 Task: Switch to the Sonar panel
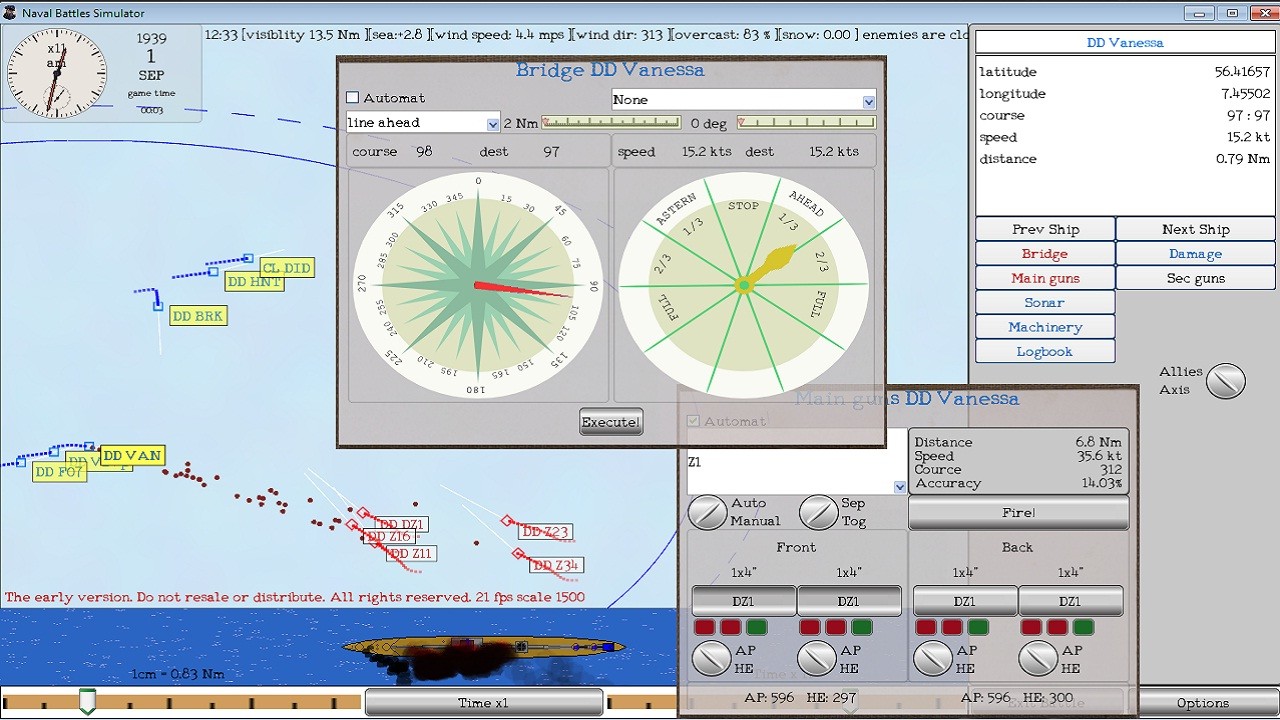[1044, 302]
